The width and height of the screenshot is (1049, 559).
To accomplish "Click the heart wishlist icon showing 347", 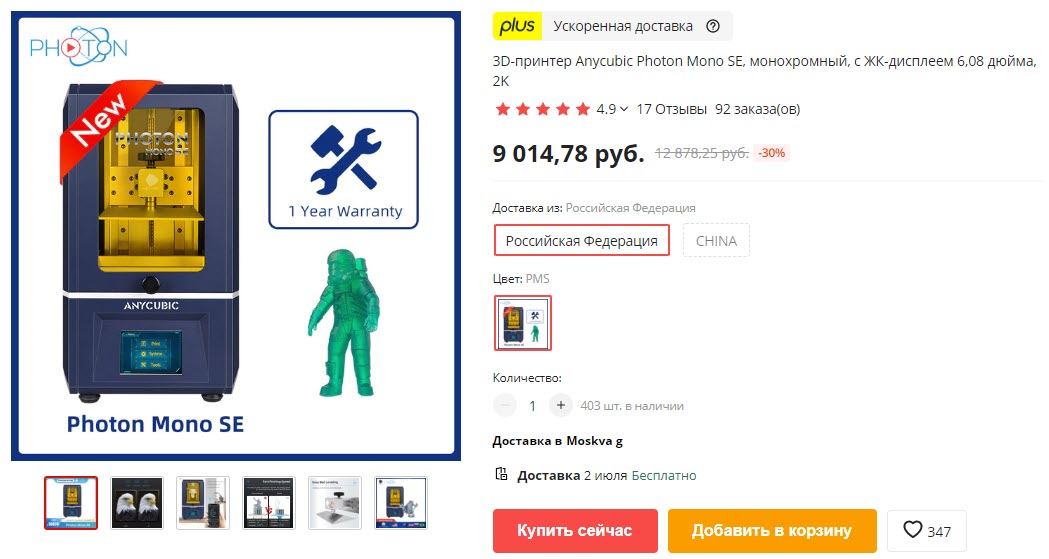I will point(913,530).
